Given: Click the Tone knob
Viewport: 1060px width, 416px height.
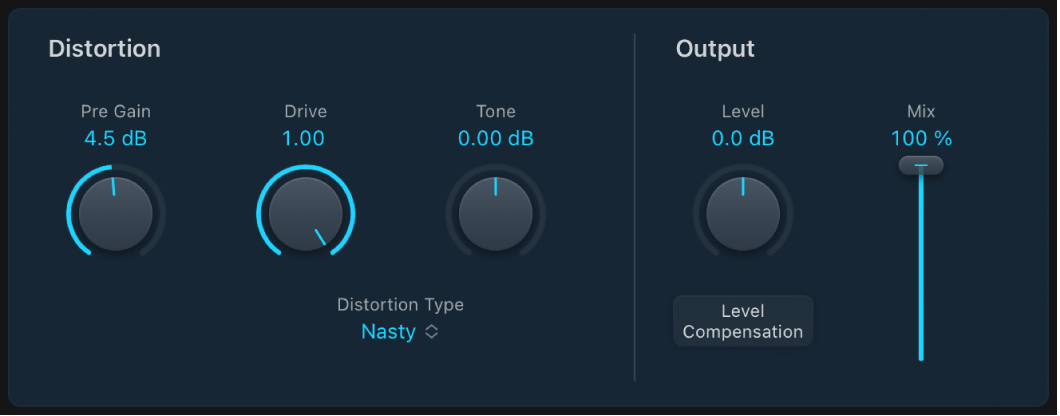Looking at the screenshot, I should [495, 213].
